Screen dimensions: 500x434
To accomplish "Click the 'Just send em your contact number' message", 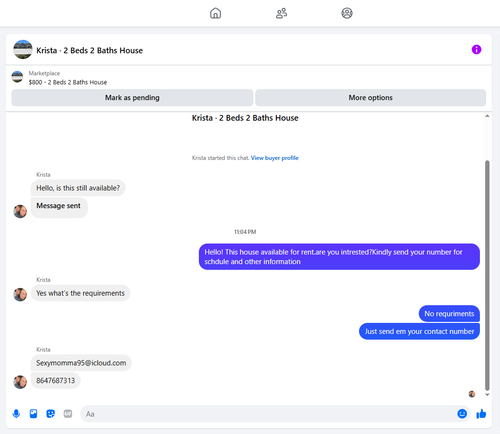I will (419, 331).
